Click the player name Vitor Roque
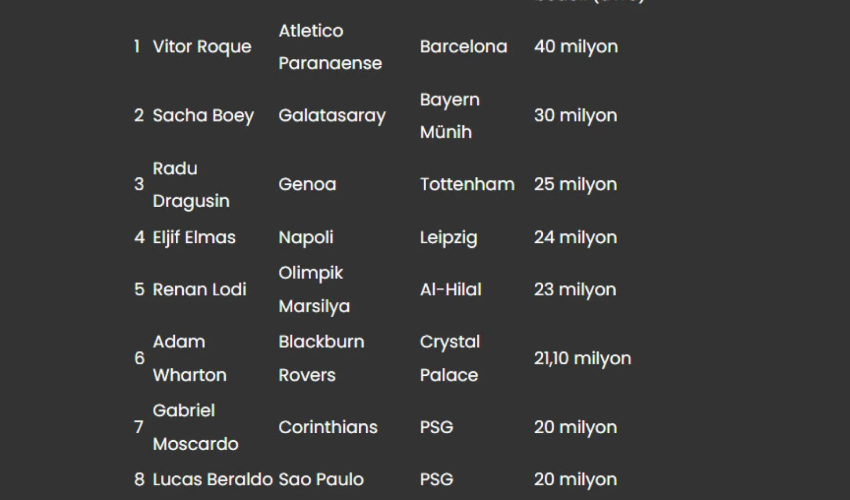Image resolution: width=850 pixels, height=500 pixels. [x=202, y=47]
